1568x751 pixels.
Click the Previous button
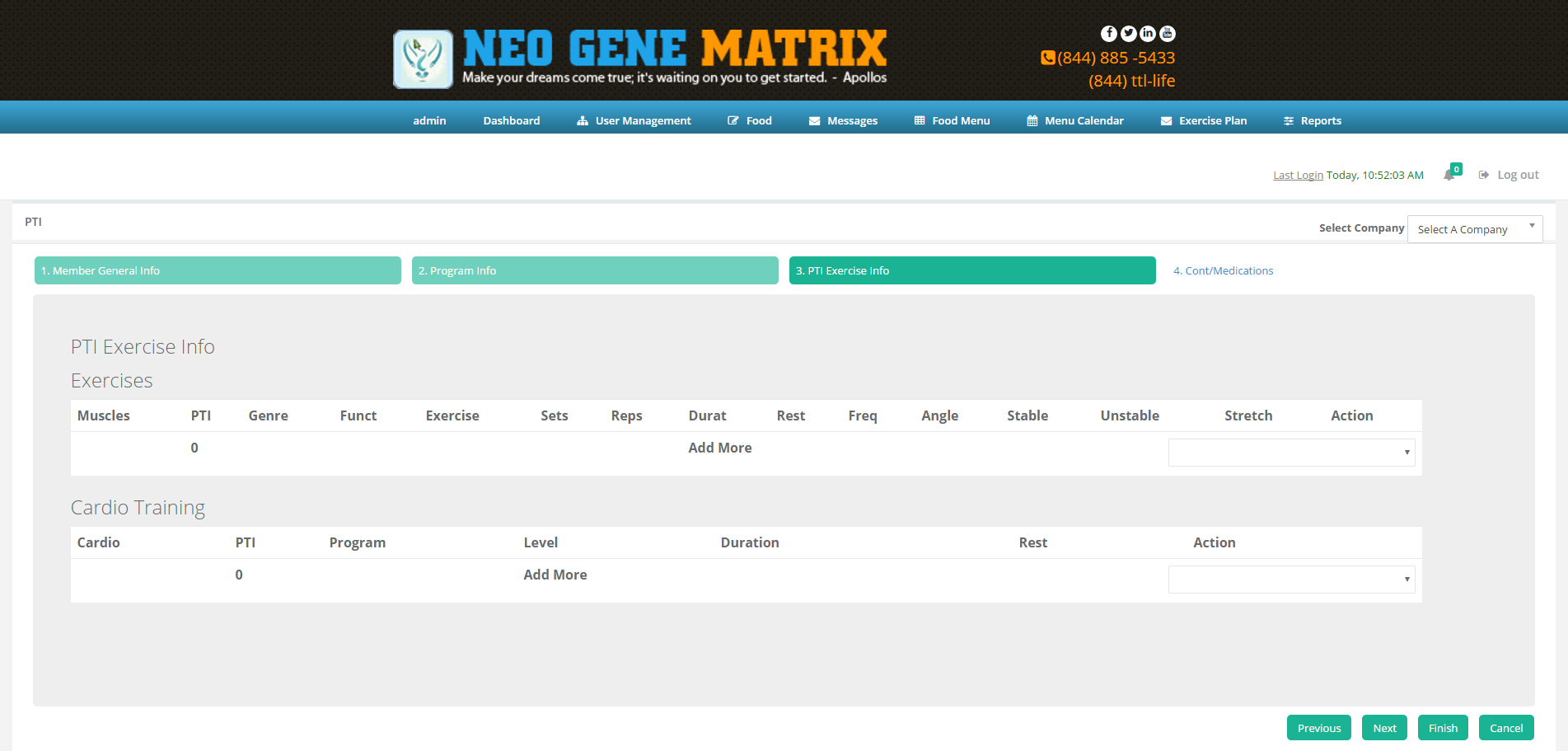tap(1319, 728)
